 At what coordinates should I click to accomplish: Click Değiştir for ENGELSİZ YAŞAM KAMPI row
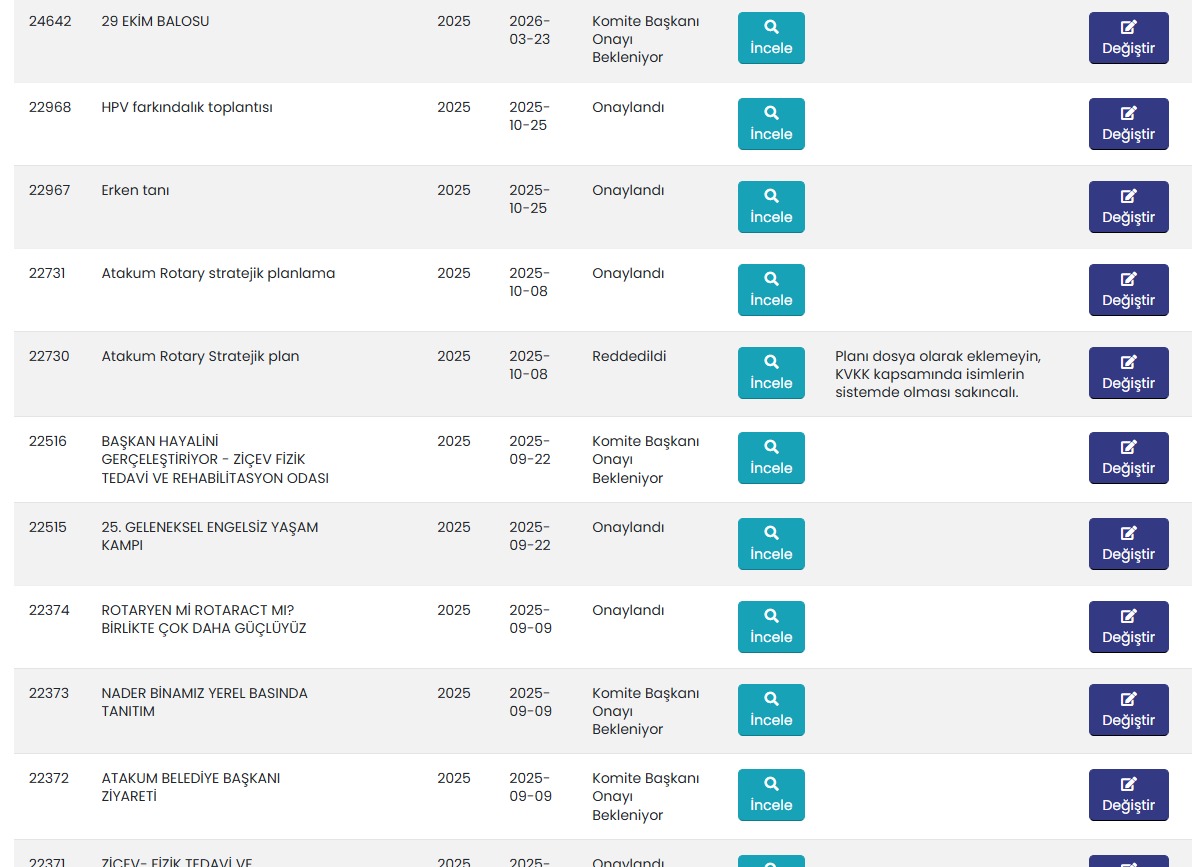(x=1128, y=544)
